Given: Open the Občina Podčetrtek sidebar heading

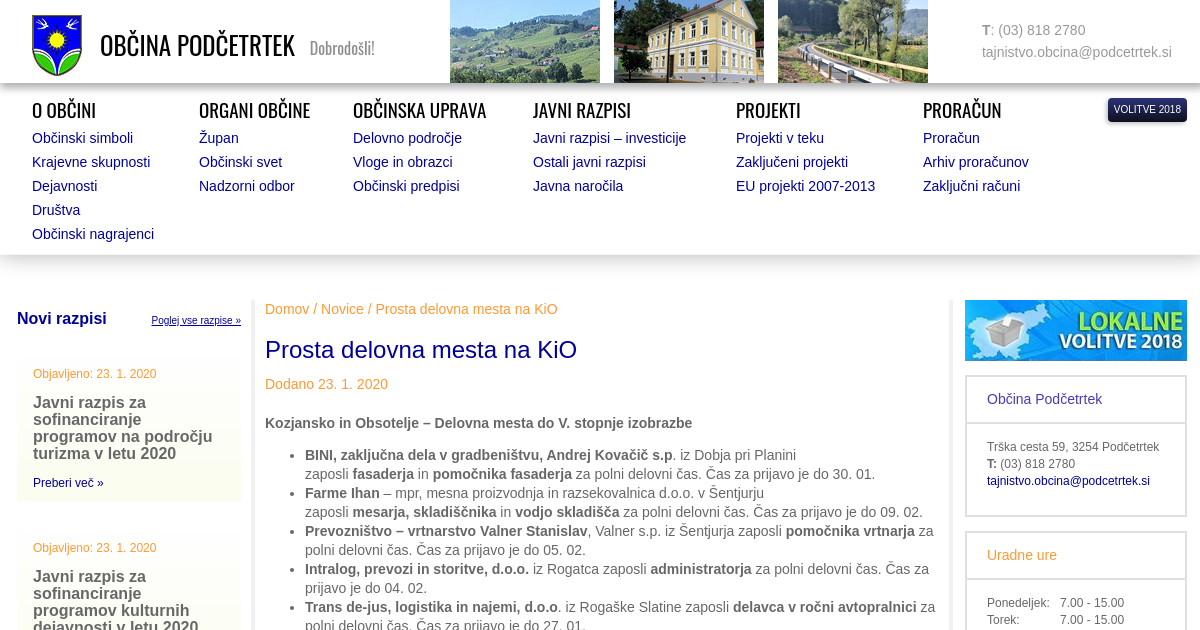Looking at the screenshot, I should pyautogui.click(x=1044, y=399).
